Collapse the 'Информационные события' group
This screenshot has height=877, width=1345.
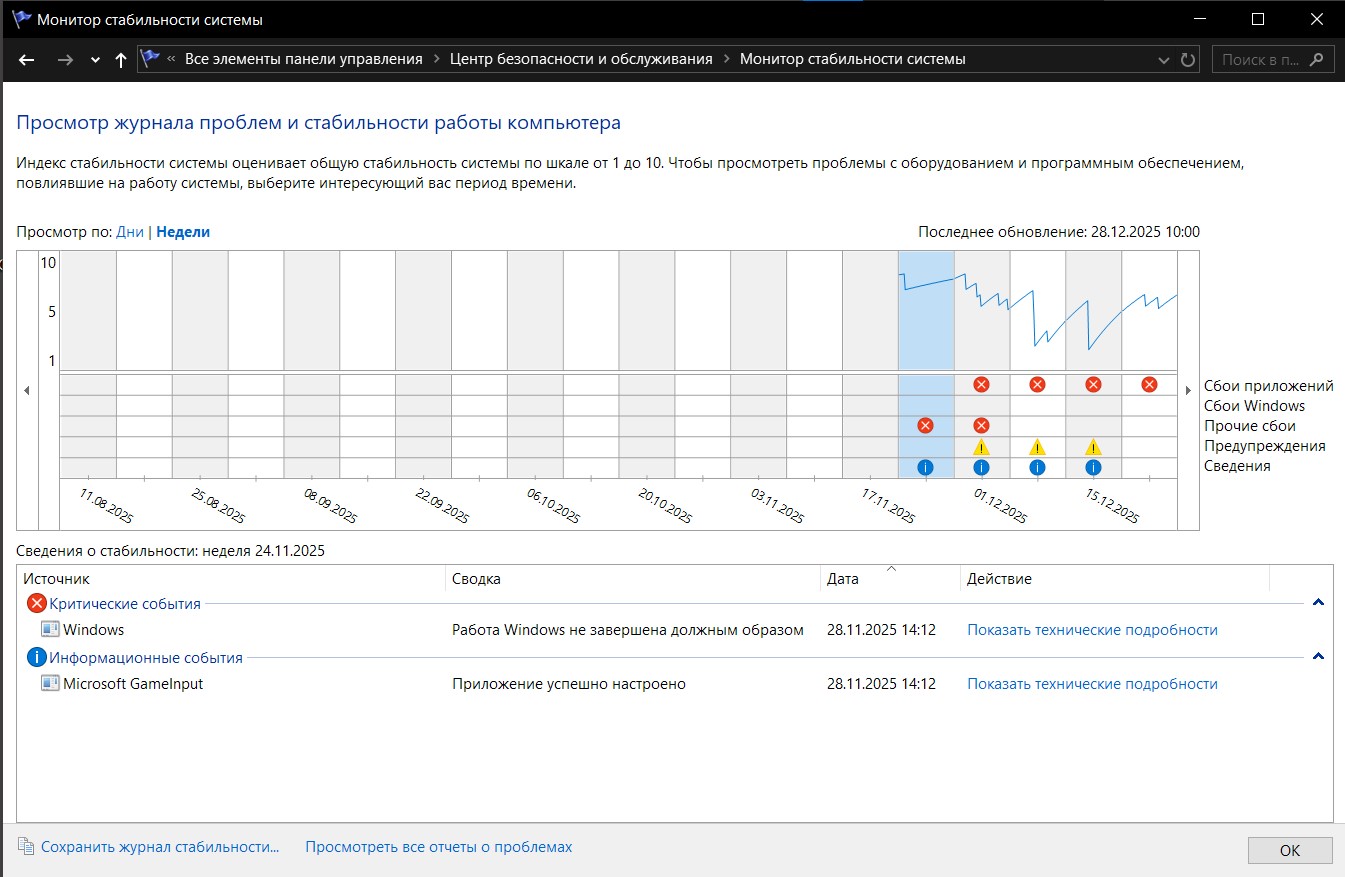pyautogui.click(x=1318, y=657)
